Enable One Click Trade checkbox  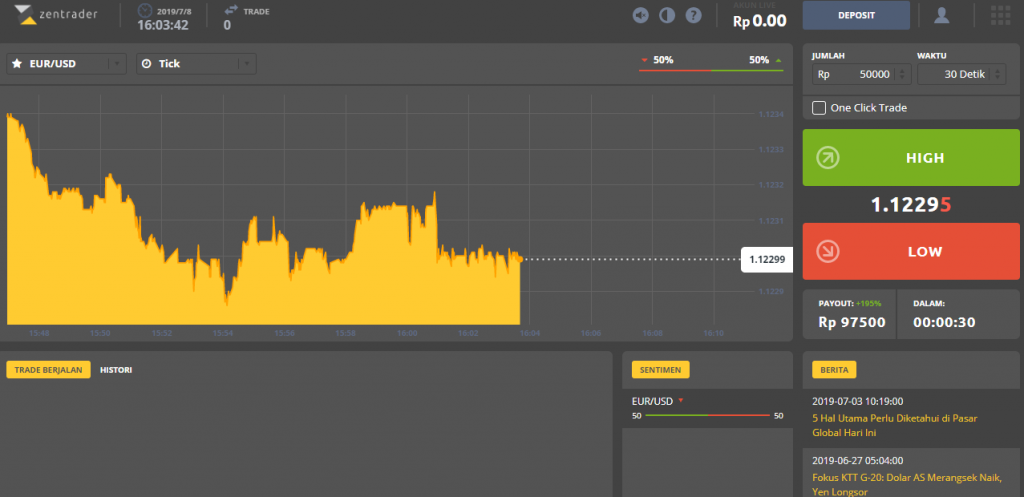coord(818,108)
